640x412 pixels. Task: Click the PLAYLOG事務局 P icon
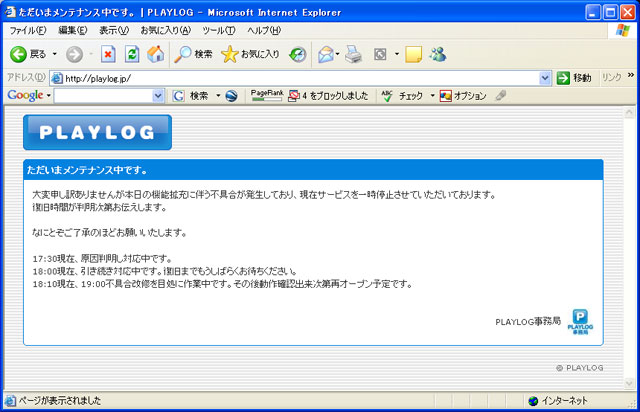[x=580, y=322]
